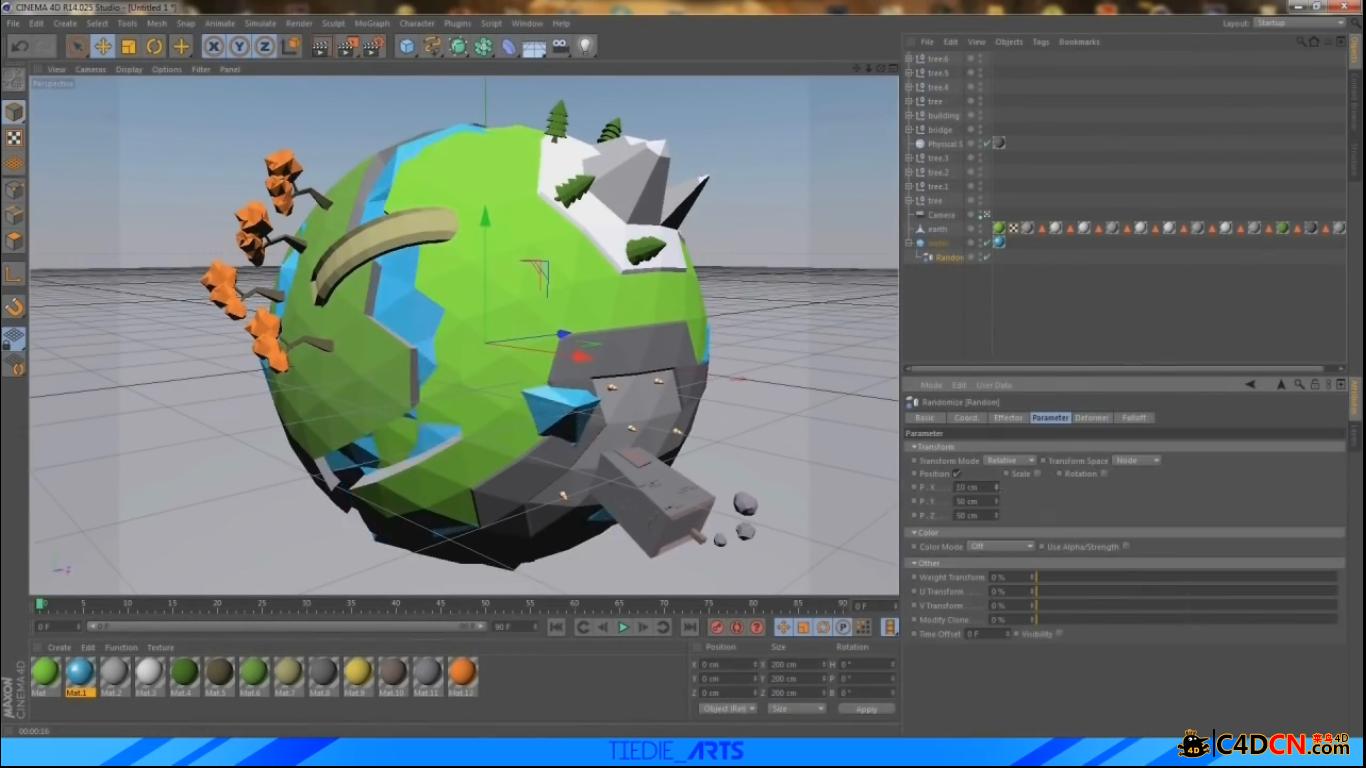Click the Play Forwards button
The width and height of the screenshot is (1366, 768).
pyautogui.click(x=623, y=627)
